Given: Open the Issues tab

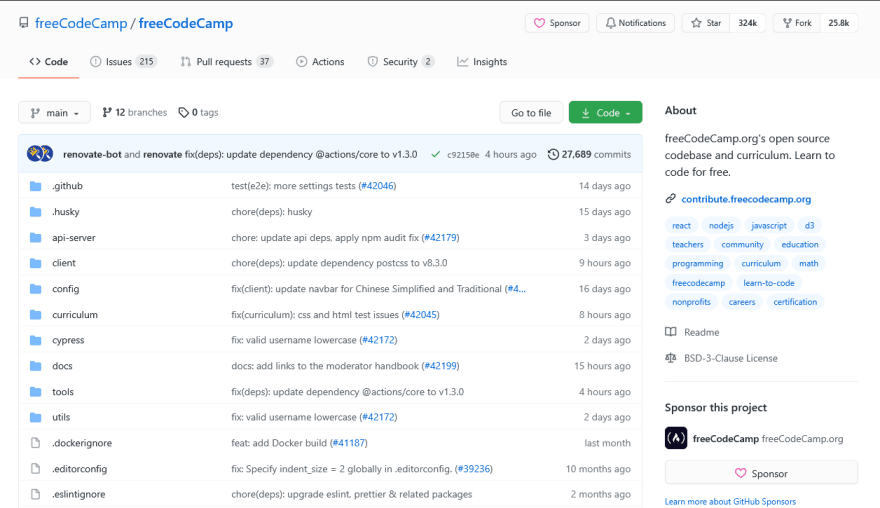Looking at the screenshot, I should (123, 62).
